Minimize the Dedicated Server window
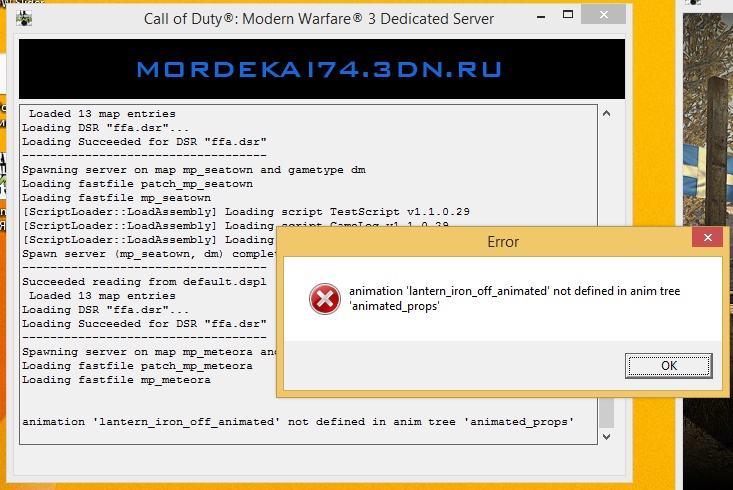The width and height of the screenshot is (733, 490). point(541,17)
